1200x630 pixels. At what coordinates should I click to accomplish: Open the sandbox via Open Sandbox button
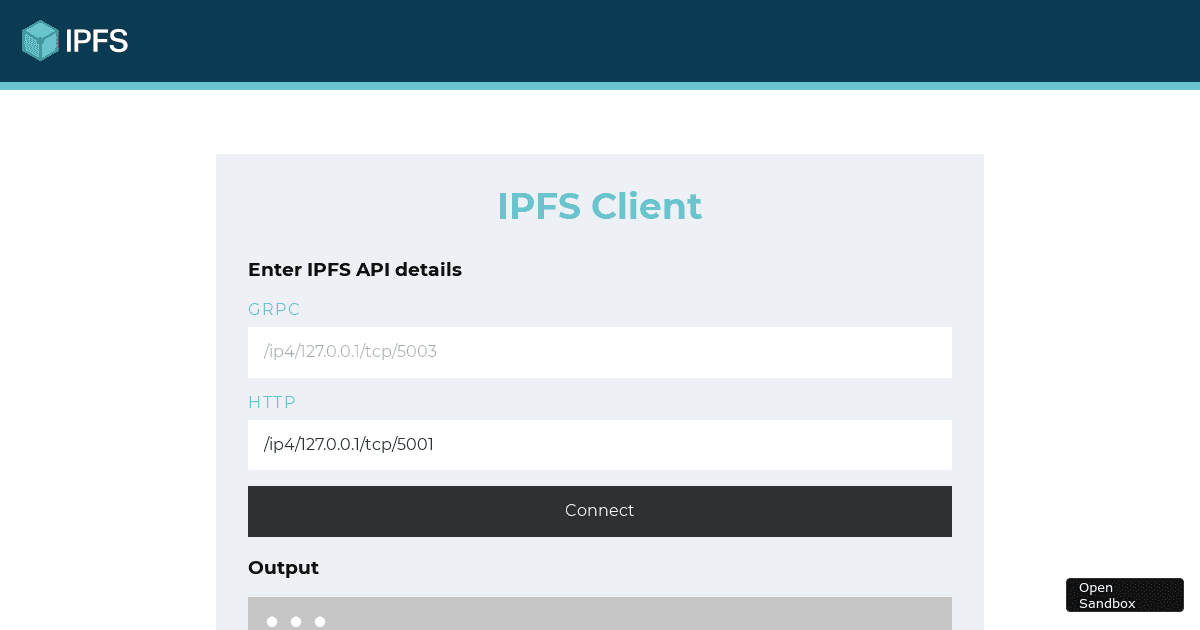pos(1124,595)
